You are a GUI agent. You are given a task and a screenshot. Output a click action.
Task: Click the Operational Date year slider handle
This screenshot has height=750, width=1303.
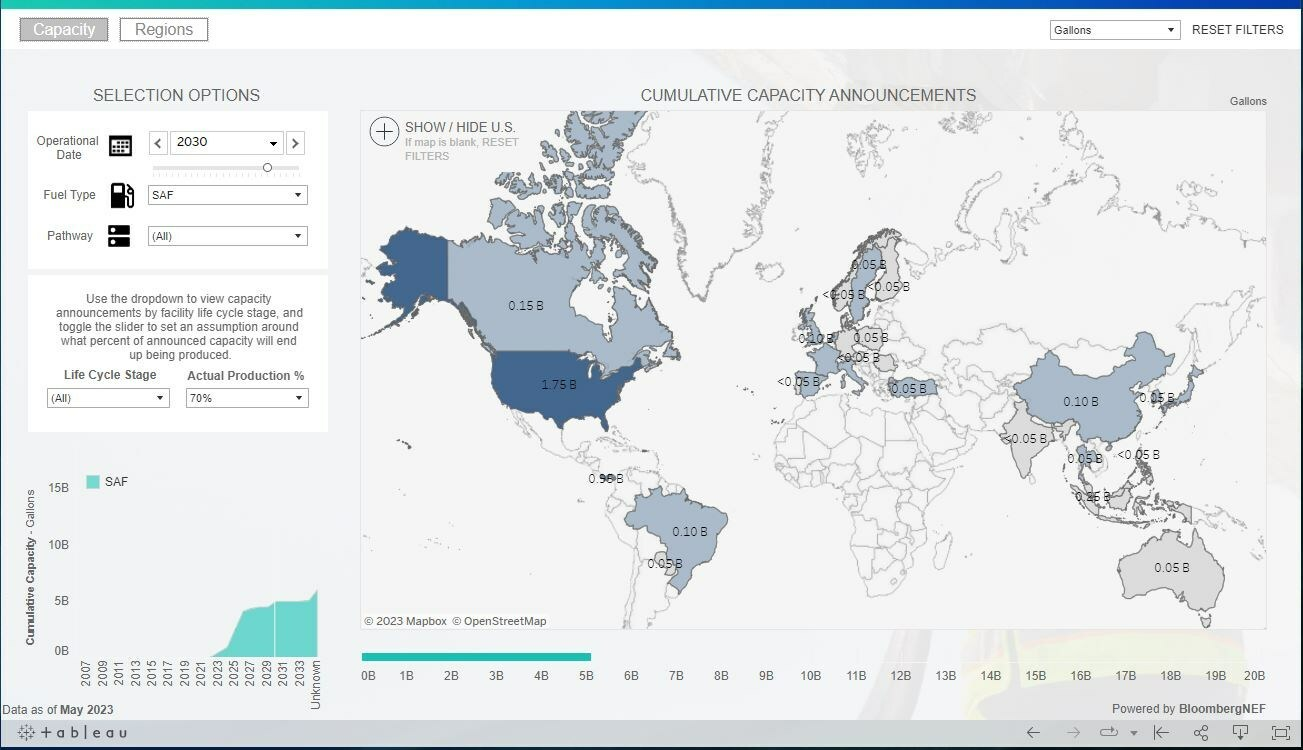[267, 168]
